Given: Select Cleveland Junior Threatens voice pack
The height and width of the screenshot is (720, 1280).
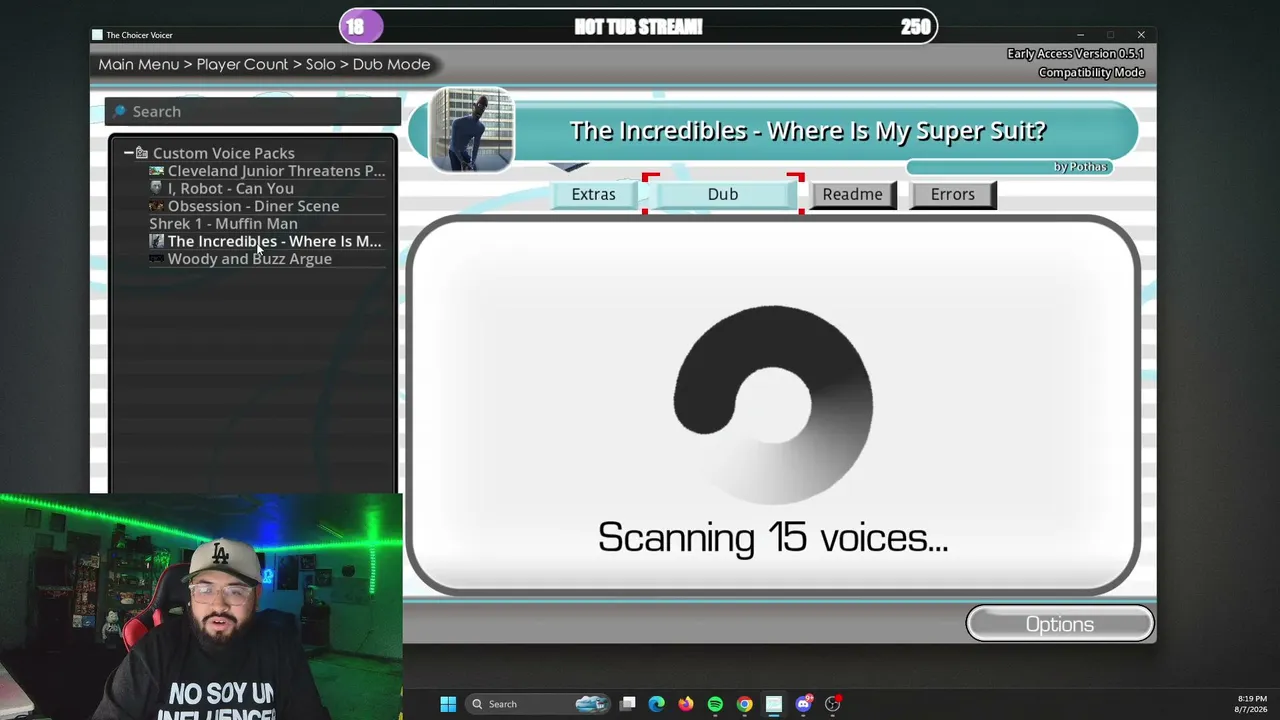Looking at the screenshot, I should (267, 171).
